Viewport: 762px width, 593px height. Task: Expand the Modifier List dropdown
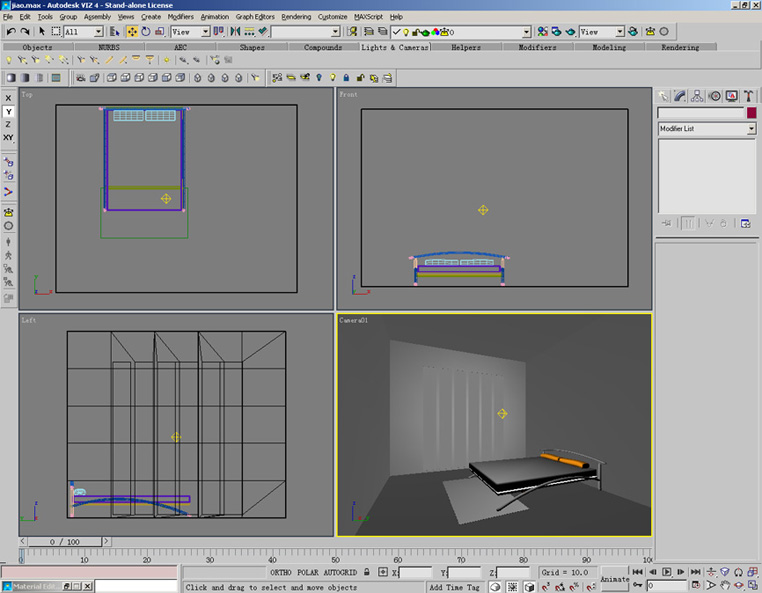751,129
